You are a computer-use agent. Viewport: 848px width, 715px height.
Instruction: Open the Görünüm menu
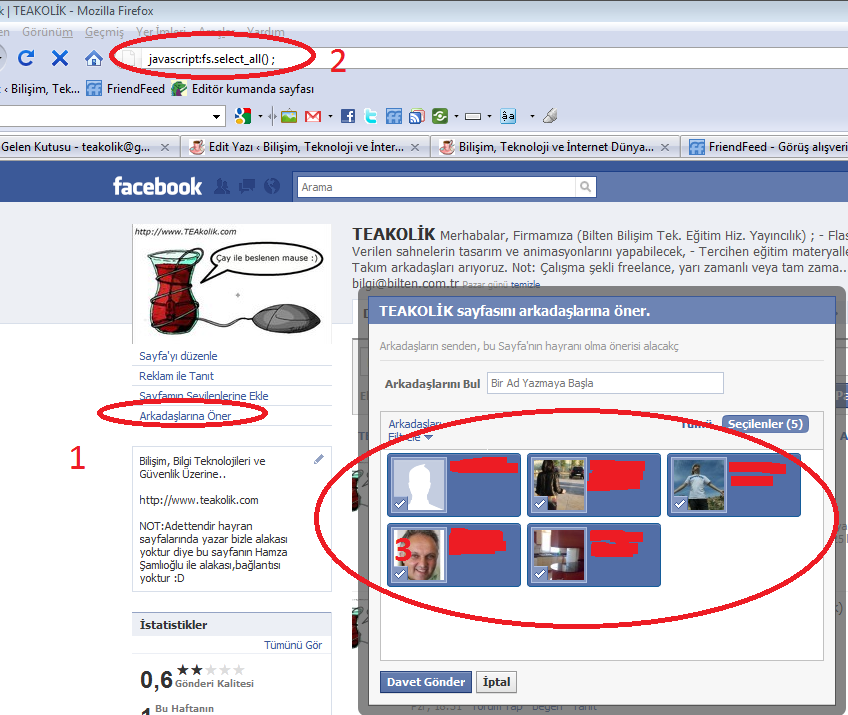pos(48,32)
